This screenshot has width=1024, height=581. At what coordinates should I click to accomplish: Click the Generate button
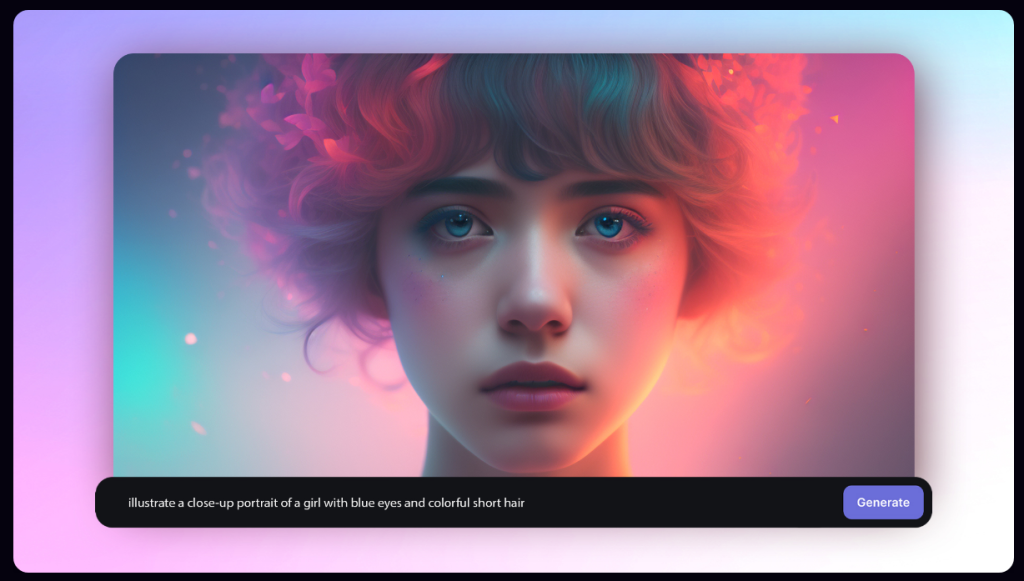click(x=882, y=502)
